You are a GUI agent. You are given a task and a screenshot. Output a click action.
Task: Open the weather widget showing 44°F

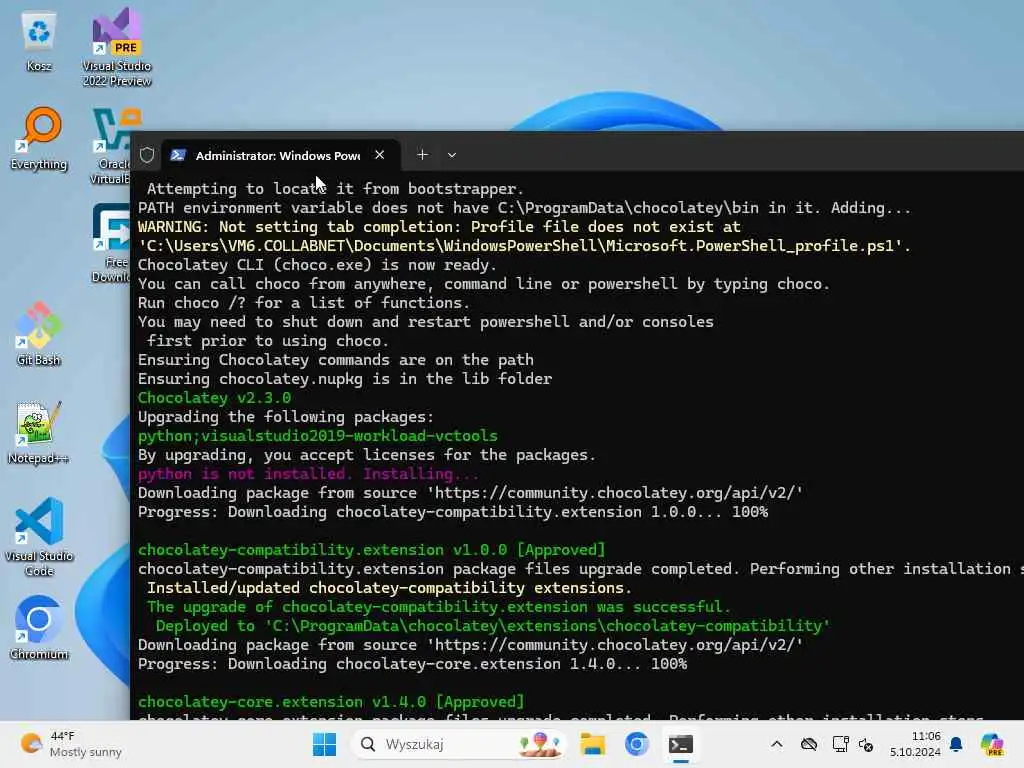click(x=71, y=744)
